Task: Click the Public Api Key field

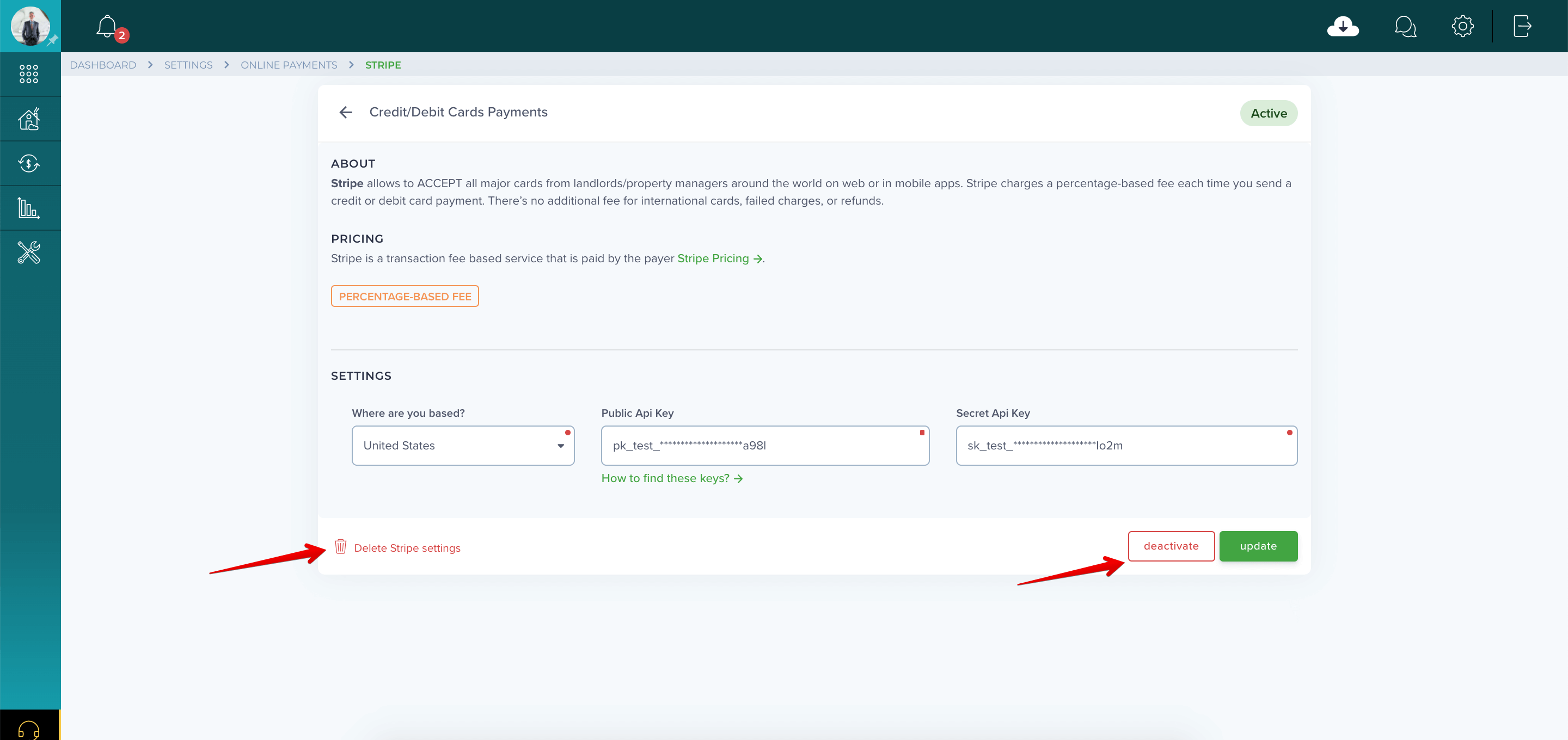Action: tap(764, 446)
